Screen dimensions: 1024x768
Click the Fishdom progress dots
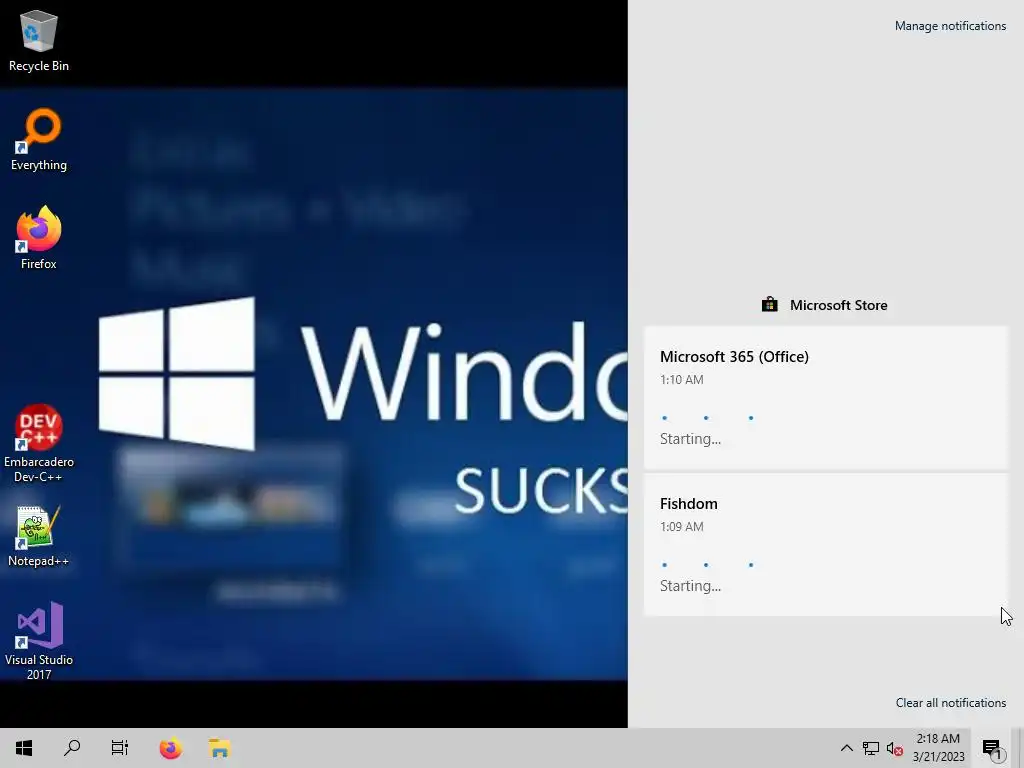(707, 564)
